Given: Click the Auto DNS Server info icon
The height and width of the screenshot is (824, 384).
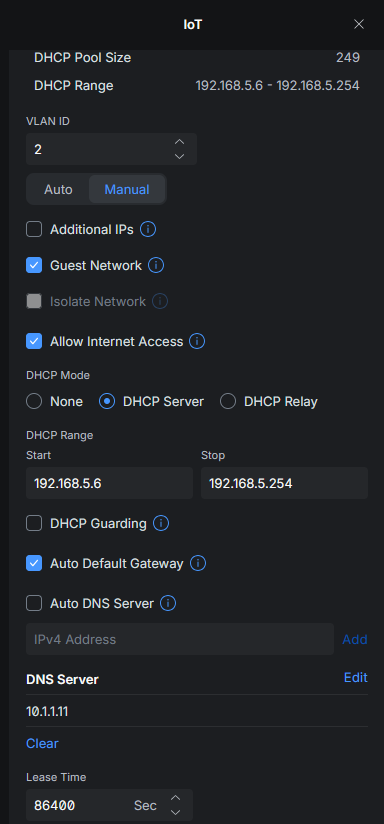Looking at the screenshot, I should [168, 603].
